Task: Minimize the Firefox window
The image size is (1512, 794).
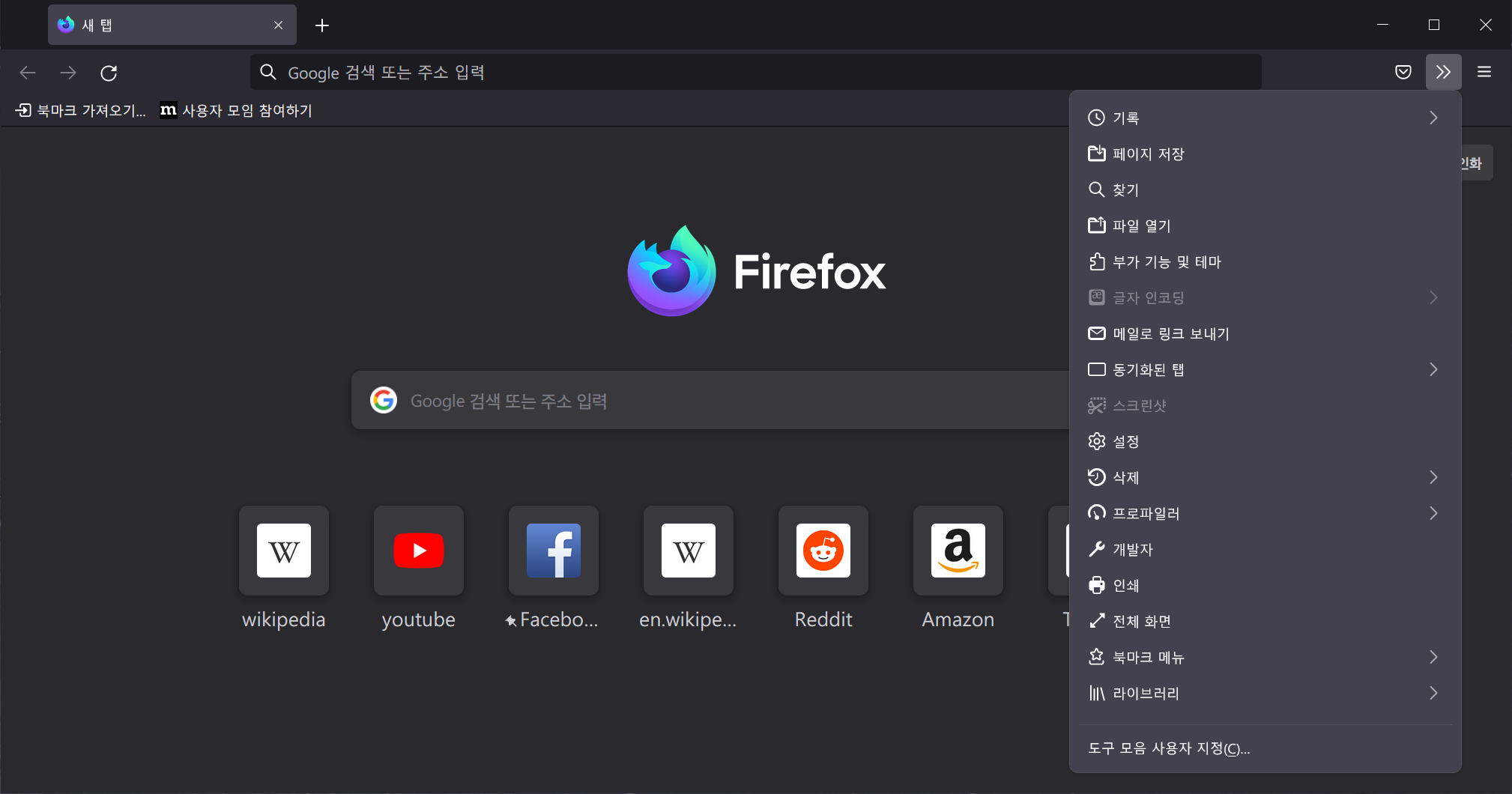Action: [x=1383, y=25]
